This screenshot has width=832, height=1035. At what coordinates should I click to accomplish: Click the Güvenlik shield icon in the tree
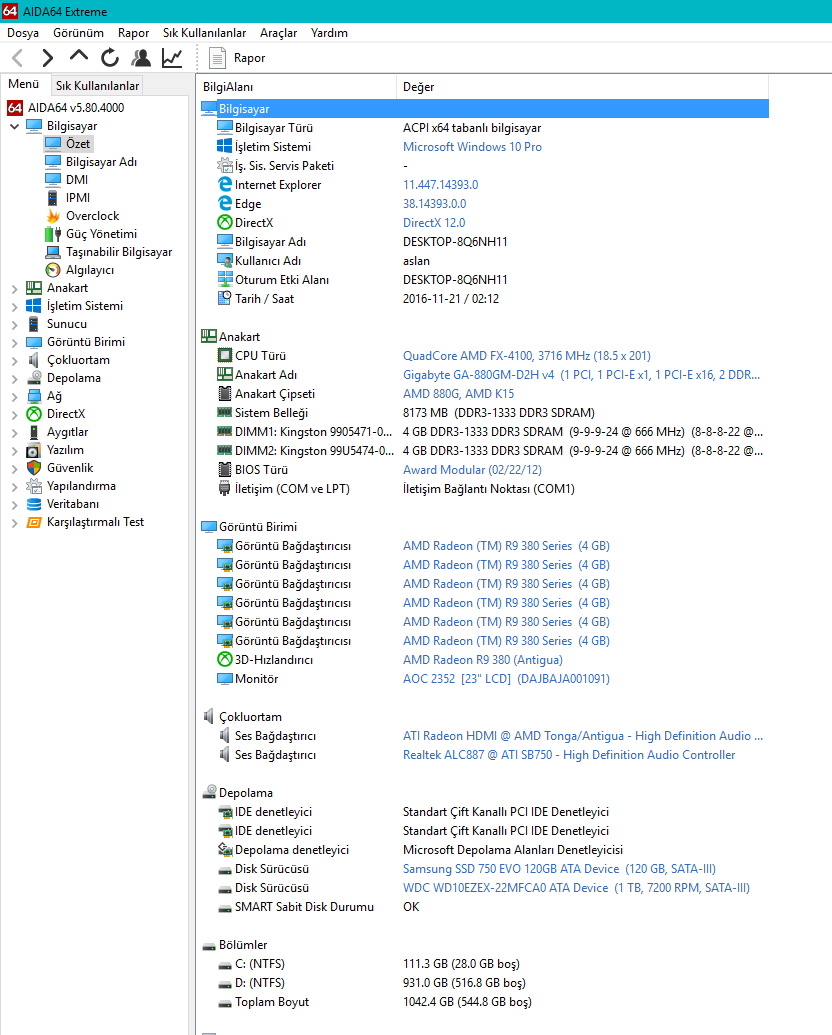coord(34,468)
